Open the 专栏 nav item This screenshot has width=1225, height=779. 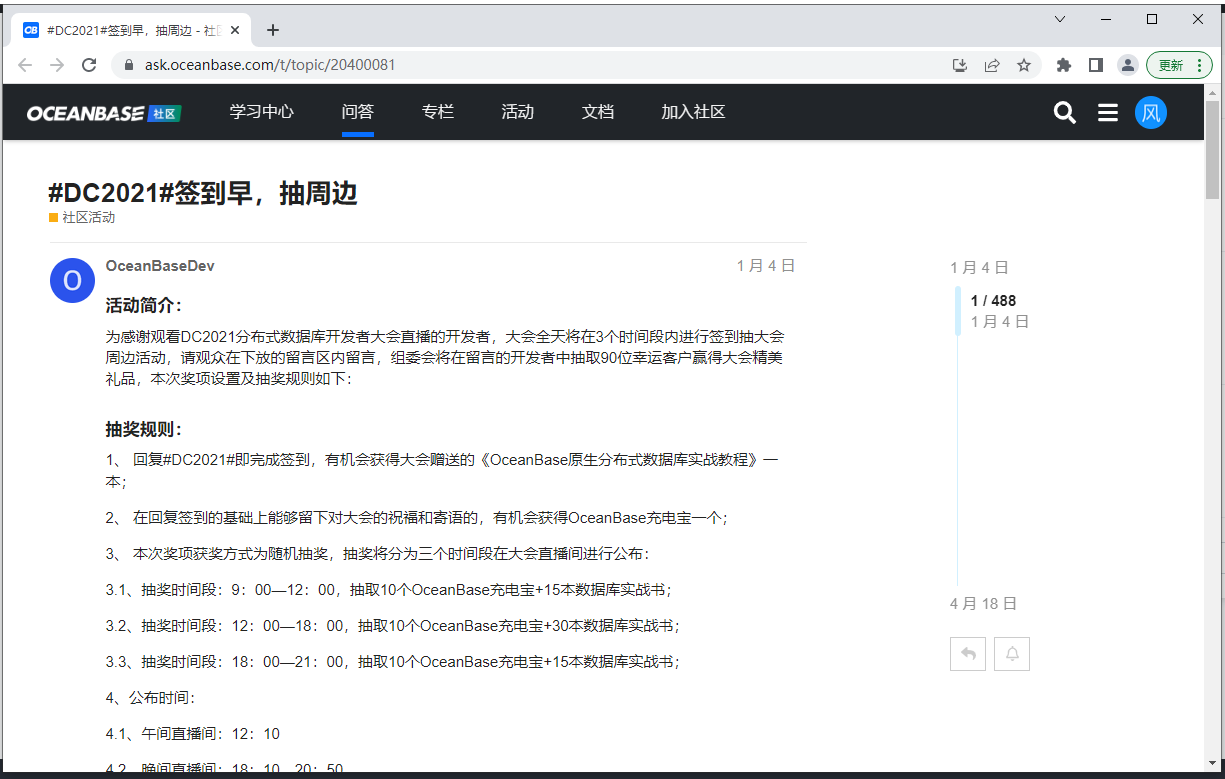tap(438, 112)
